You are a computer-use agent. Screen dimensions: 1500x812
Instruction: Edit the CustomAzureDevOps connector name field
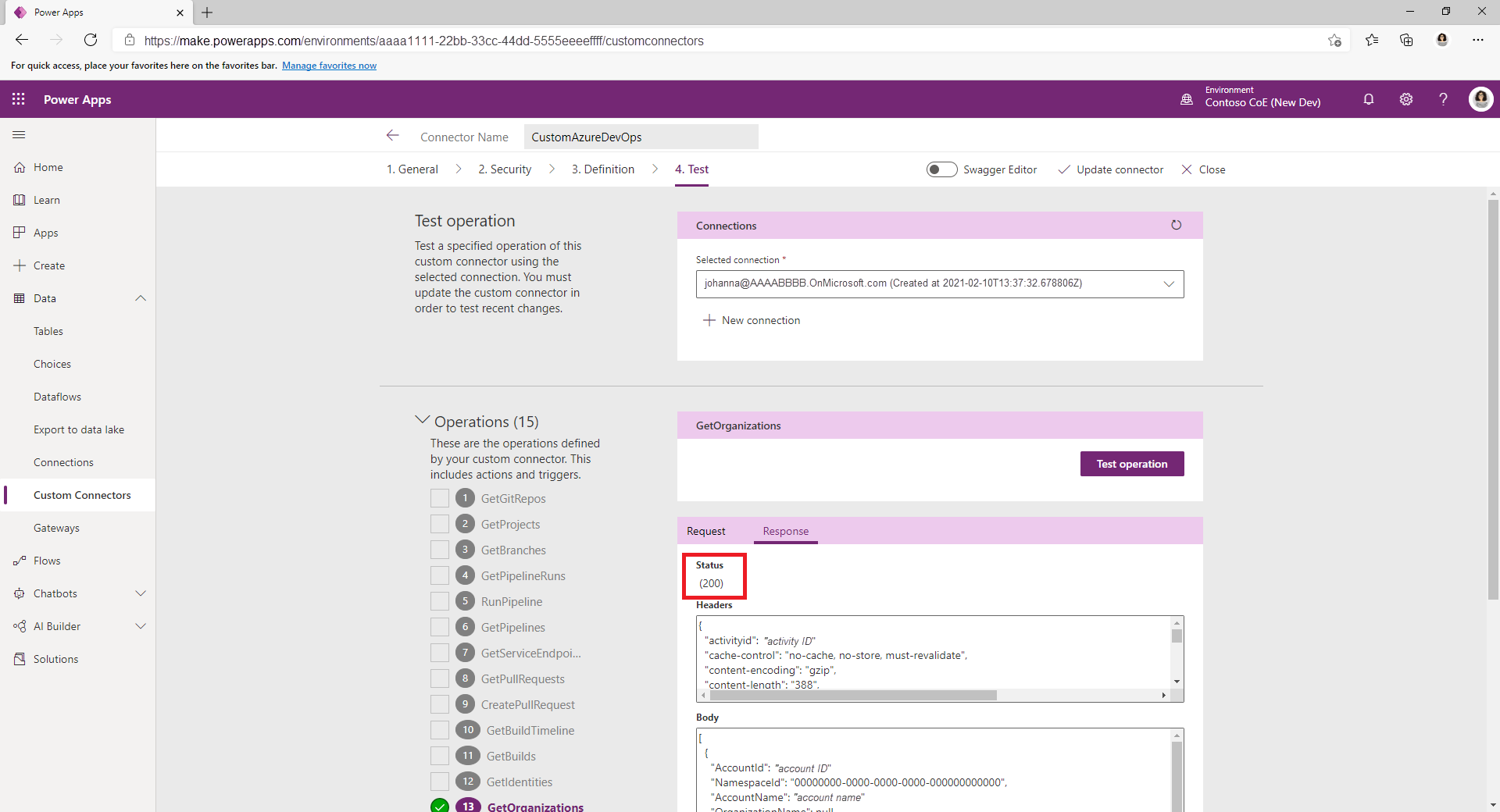point(641,137)
